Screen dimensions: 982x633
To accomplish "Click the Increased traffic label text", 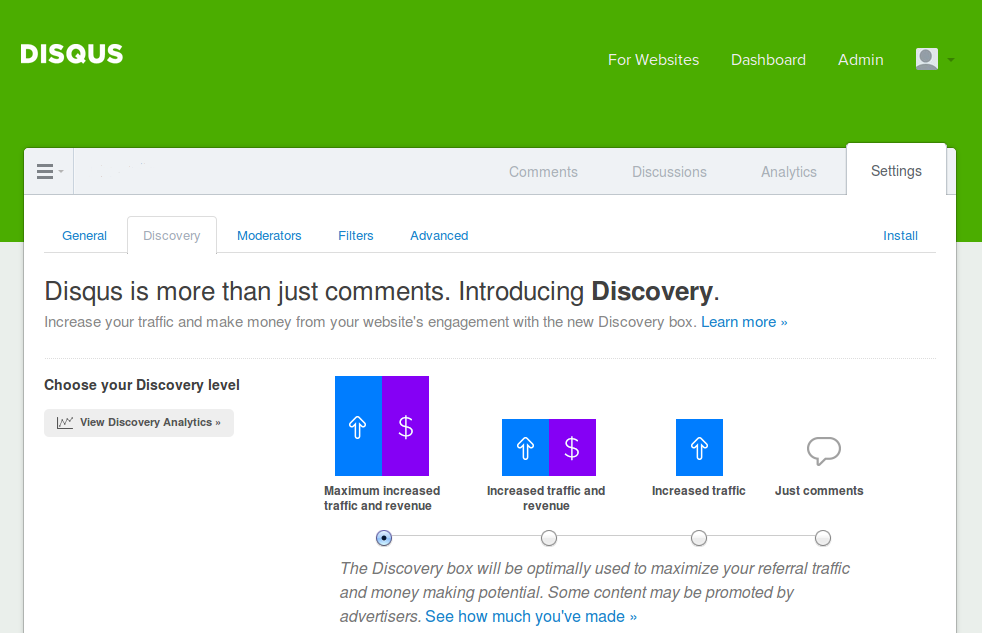I will pyautogui.click(x=698, y=491).
